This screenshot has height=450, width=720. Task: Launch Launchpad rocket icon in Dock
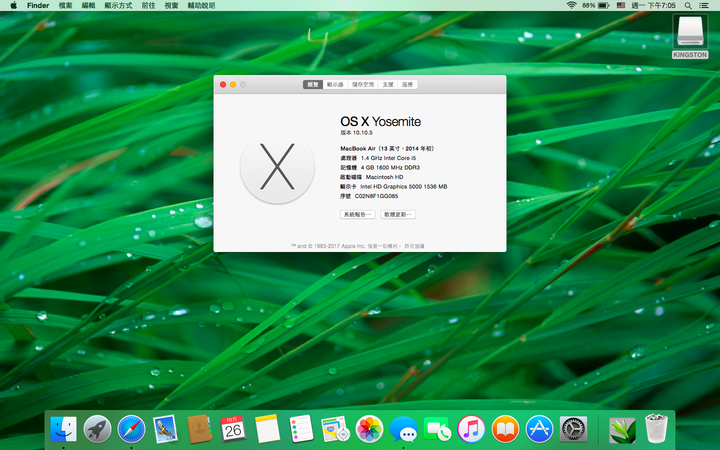click(x=97, y=429)
